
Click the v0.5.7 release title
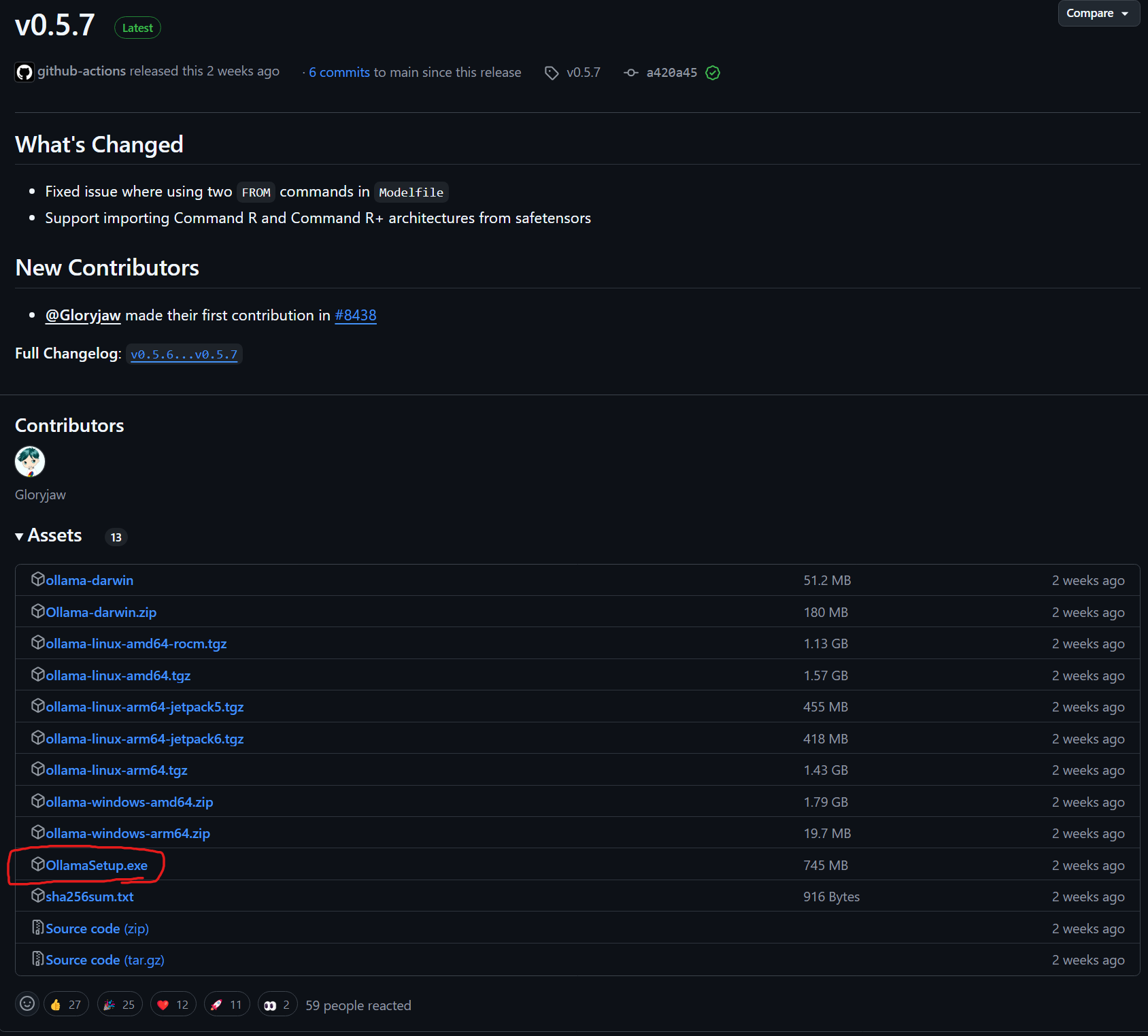pyautogui.click(x=55, y=25)
